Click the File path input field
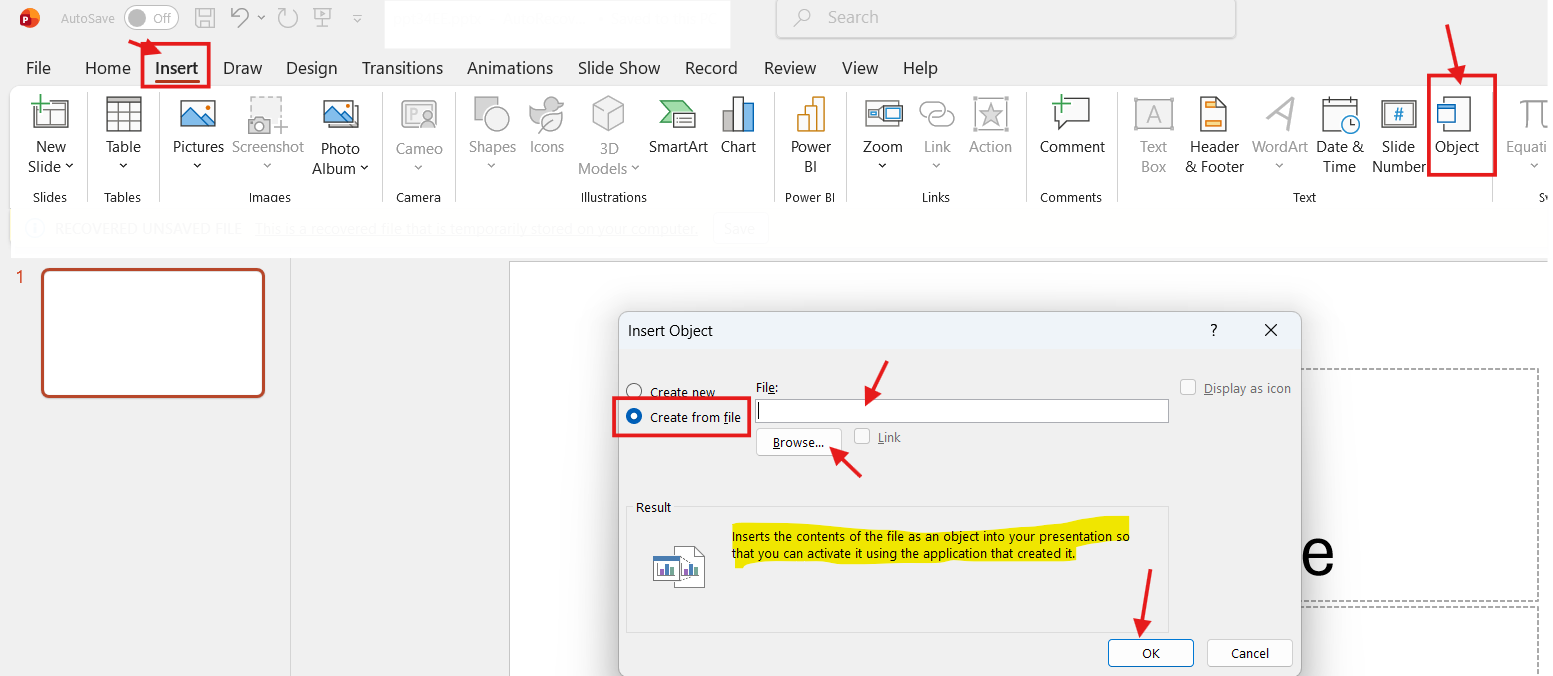The width and height of the screenshot is (1553, 676). (962, 411)
